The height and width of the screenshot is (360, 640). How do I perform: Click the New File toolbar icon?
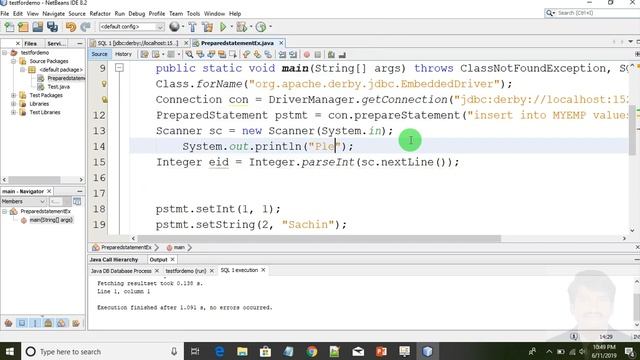[9, 27]
